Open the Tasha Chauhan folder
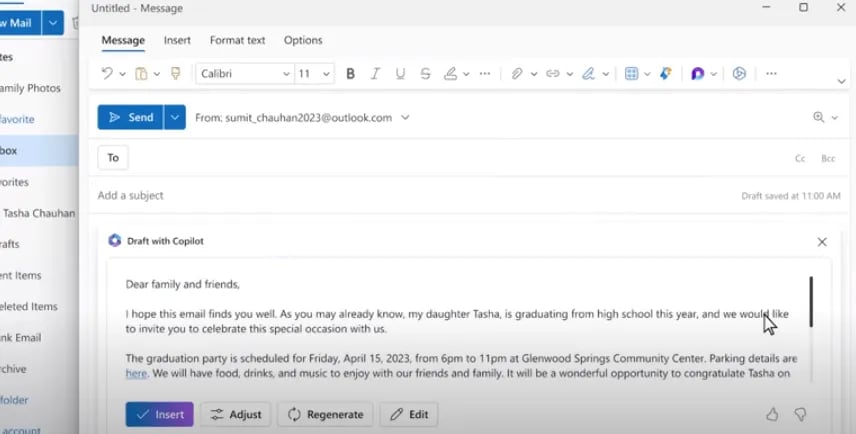This screenshot has width=856, height=434. (x=39, y=213)
